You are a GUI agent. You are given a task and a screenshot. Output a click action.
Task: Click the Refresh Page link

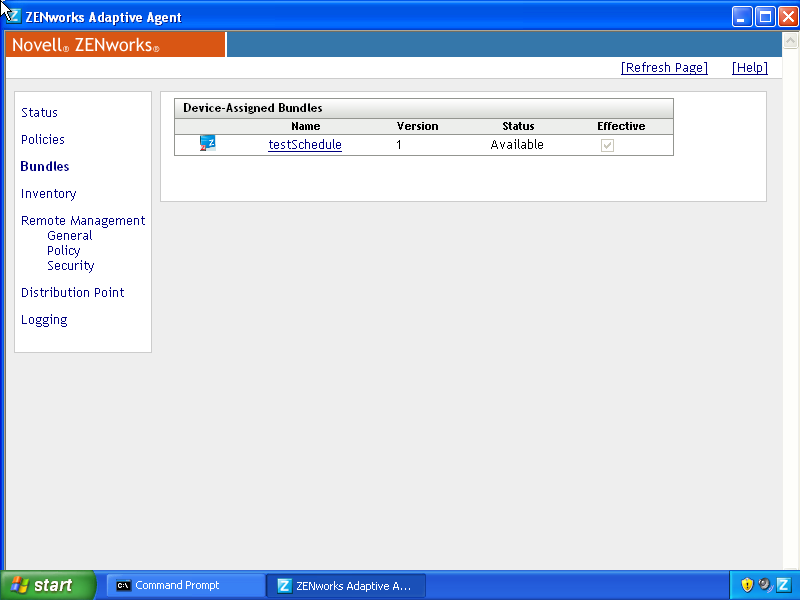[x=664, y=68]
